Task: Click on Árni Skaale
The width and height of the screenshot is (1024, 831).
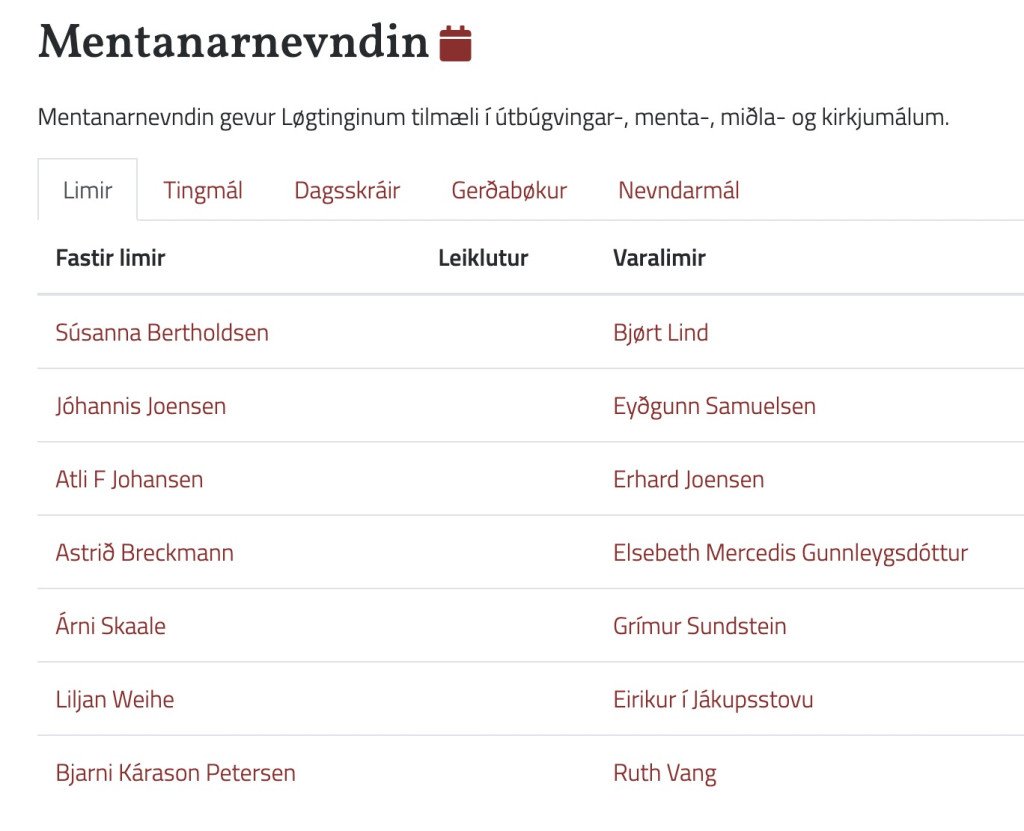Action: [x=111, y=626]
